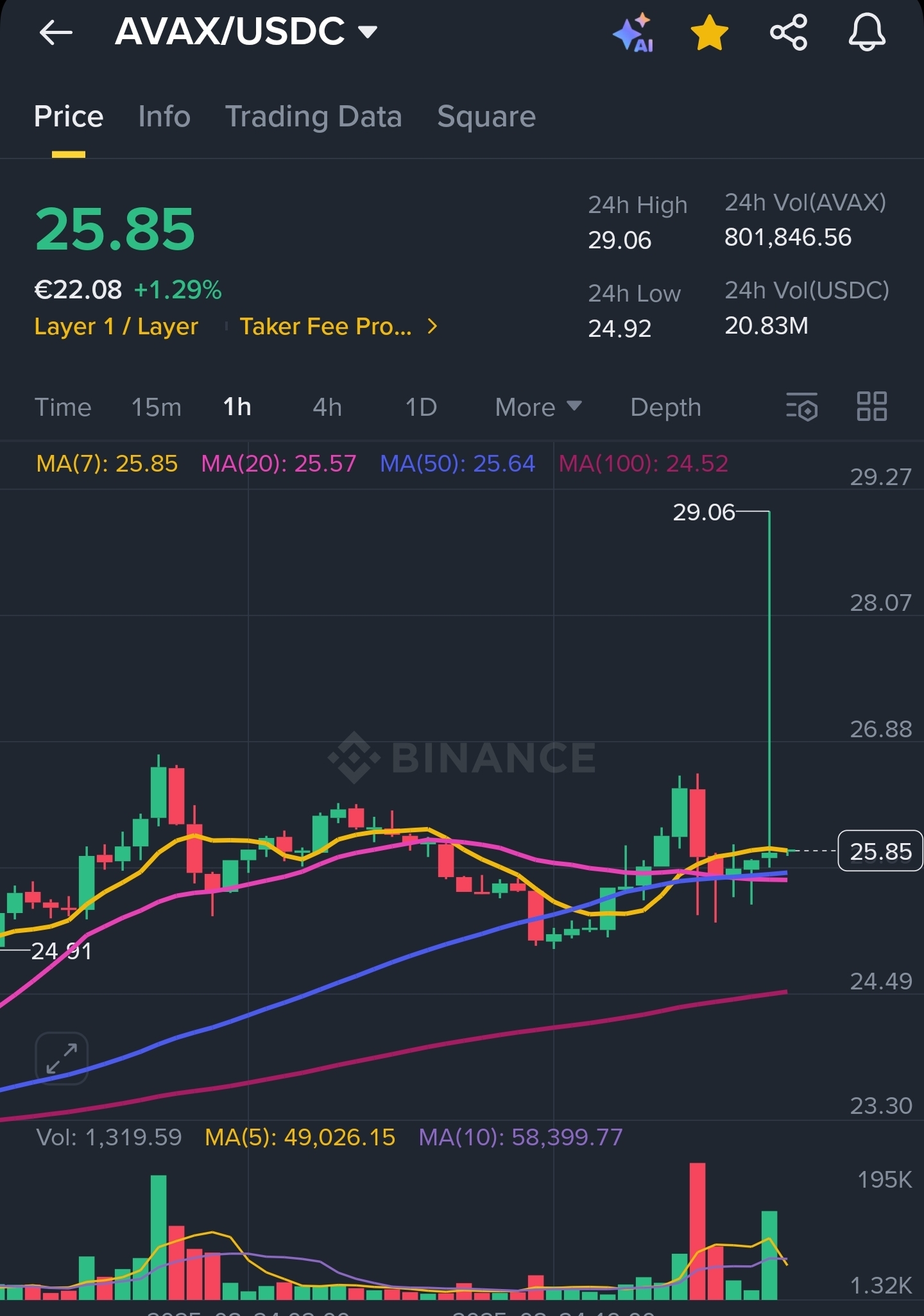Switch to the Square tab
This screenshot has height=1316, width=924.
(x=486, y=117)
